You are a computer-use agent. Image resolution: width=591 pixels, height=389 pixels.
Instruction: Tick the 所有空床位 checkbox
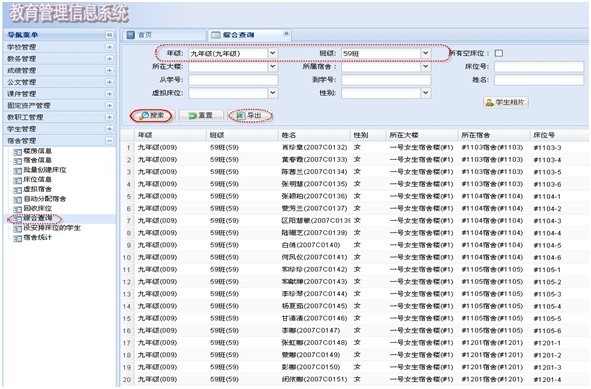click(x=499, y=54)
